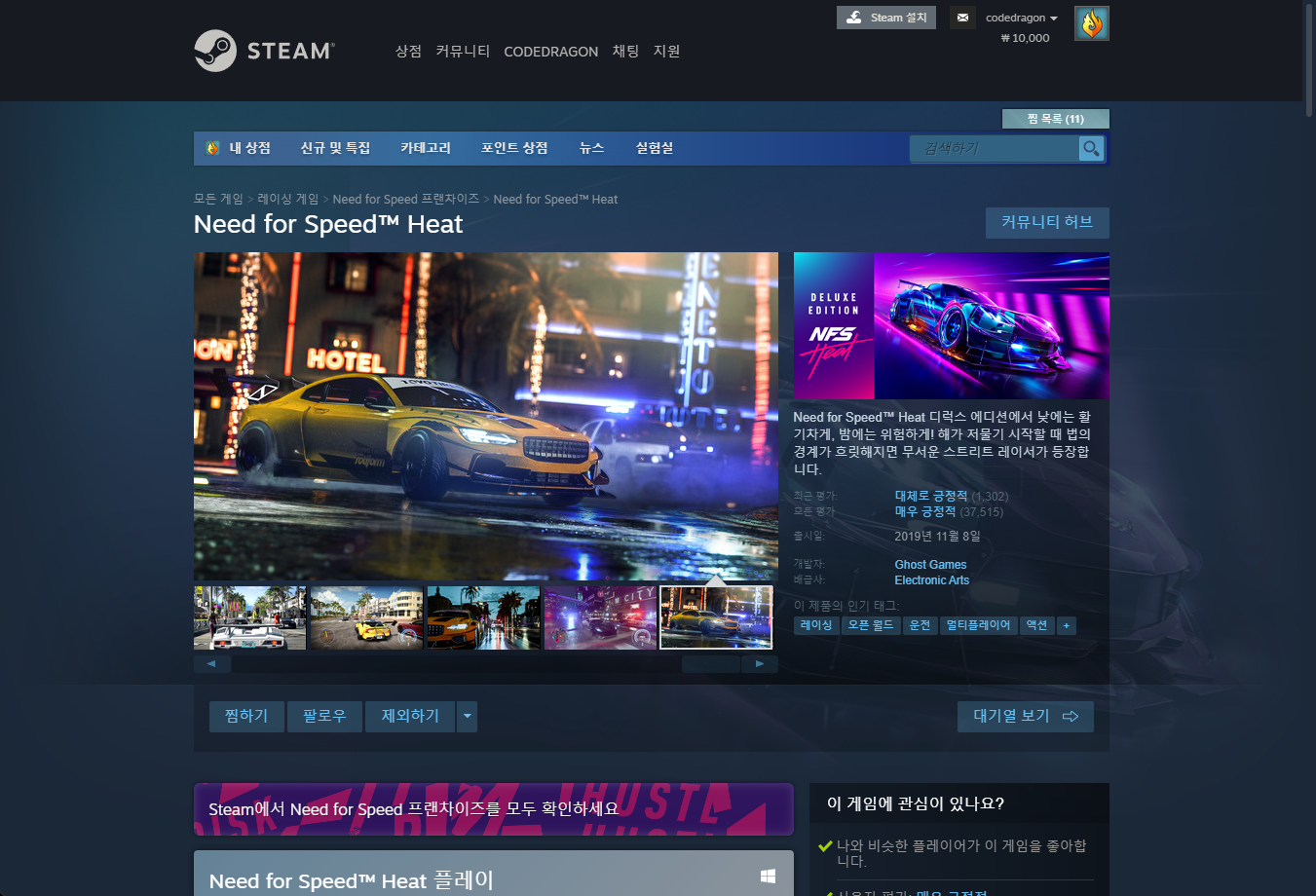This screenshot has width=1316, height=896.
Task: Click Need for Speed™ Heat breadcrumb
Action: (555, 199)
